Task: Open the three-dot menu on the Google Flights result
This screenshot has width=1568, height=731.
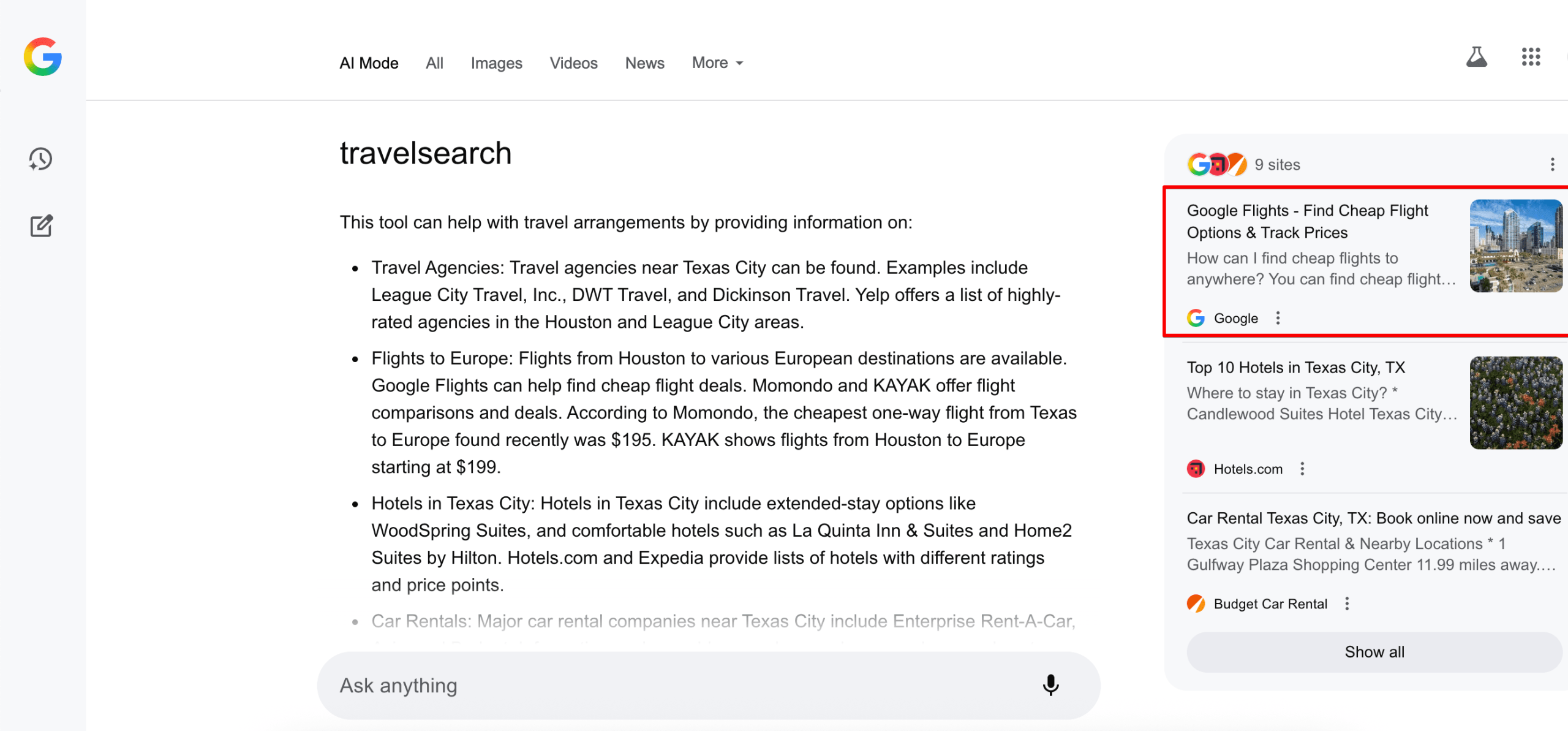Action: (x=1278, y=318)
